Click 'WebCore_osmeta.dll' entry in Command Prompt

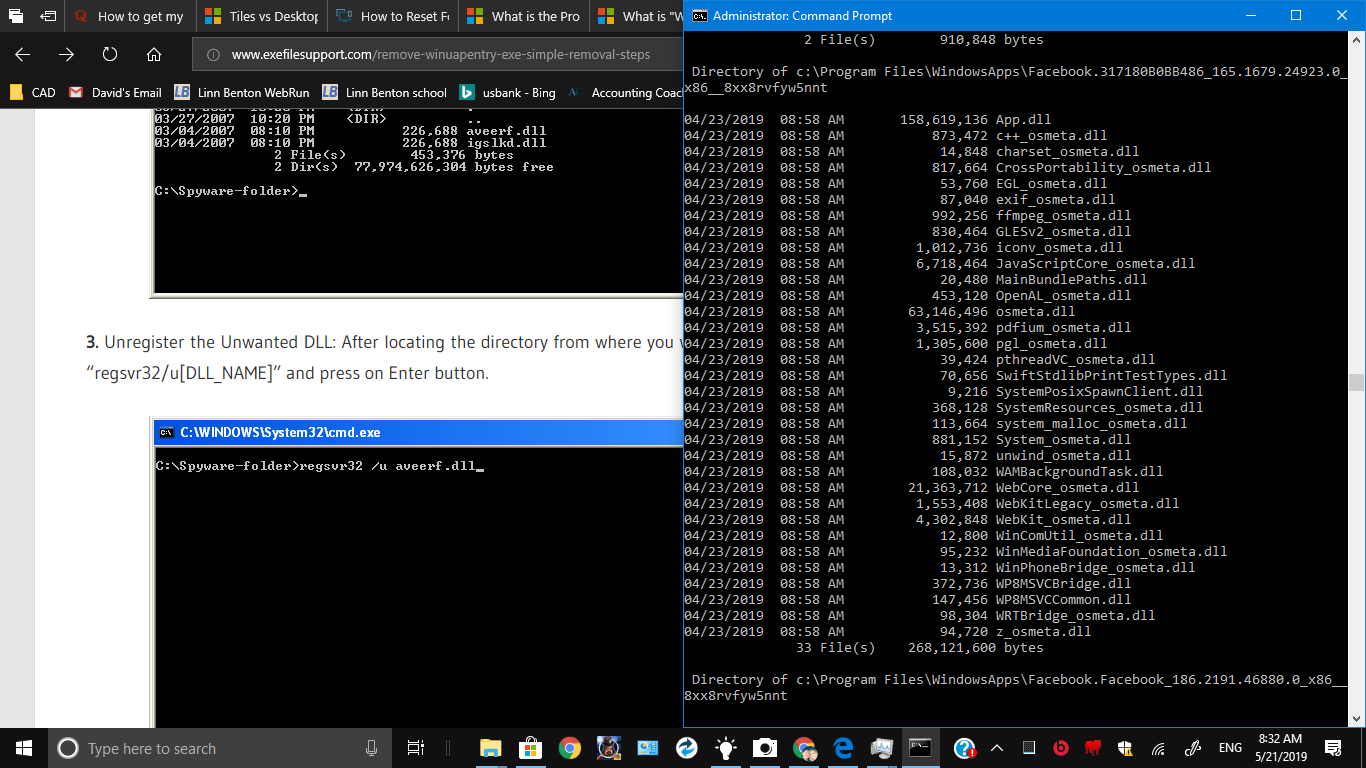pos(1067,488)
